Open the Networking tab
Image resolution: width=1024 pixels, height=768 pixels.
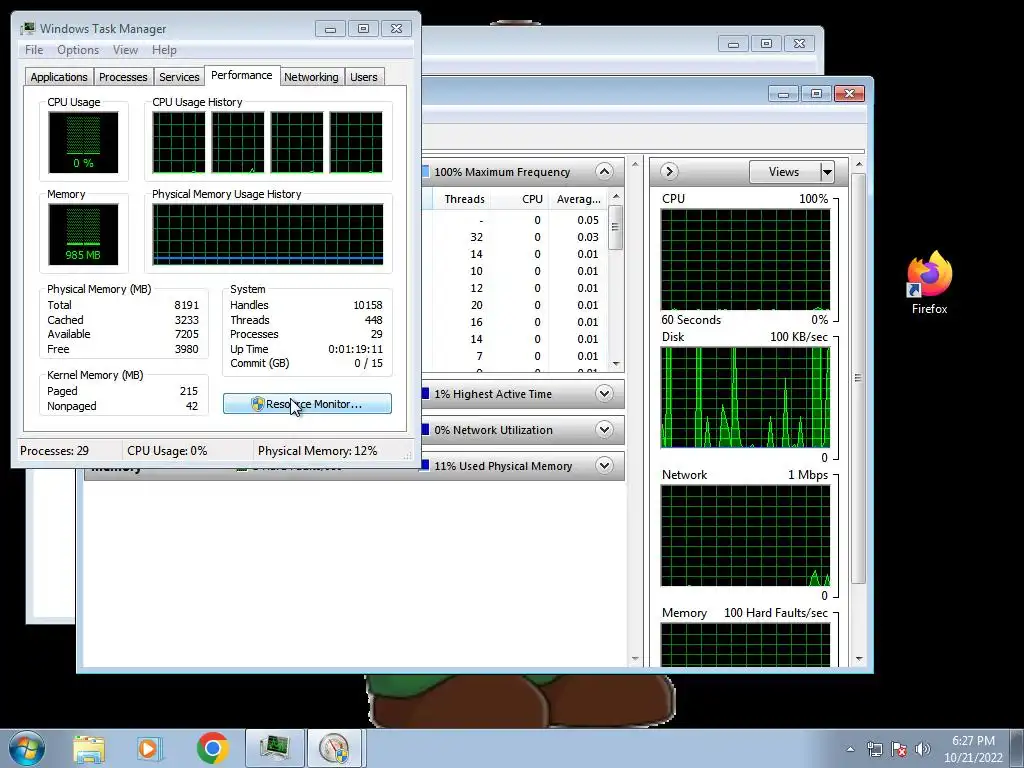tap(311, 77)
